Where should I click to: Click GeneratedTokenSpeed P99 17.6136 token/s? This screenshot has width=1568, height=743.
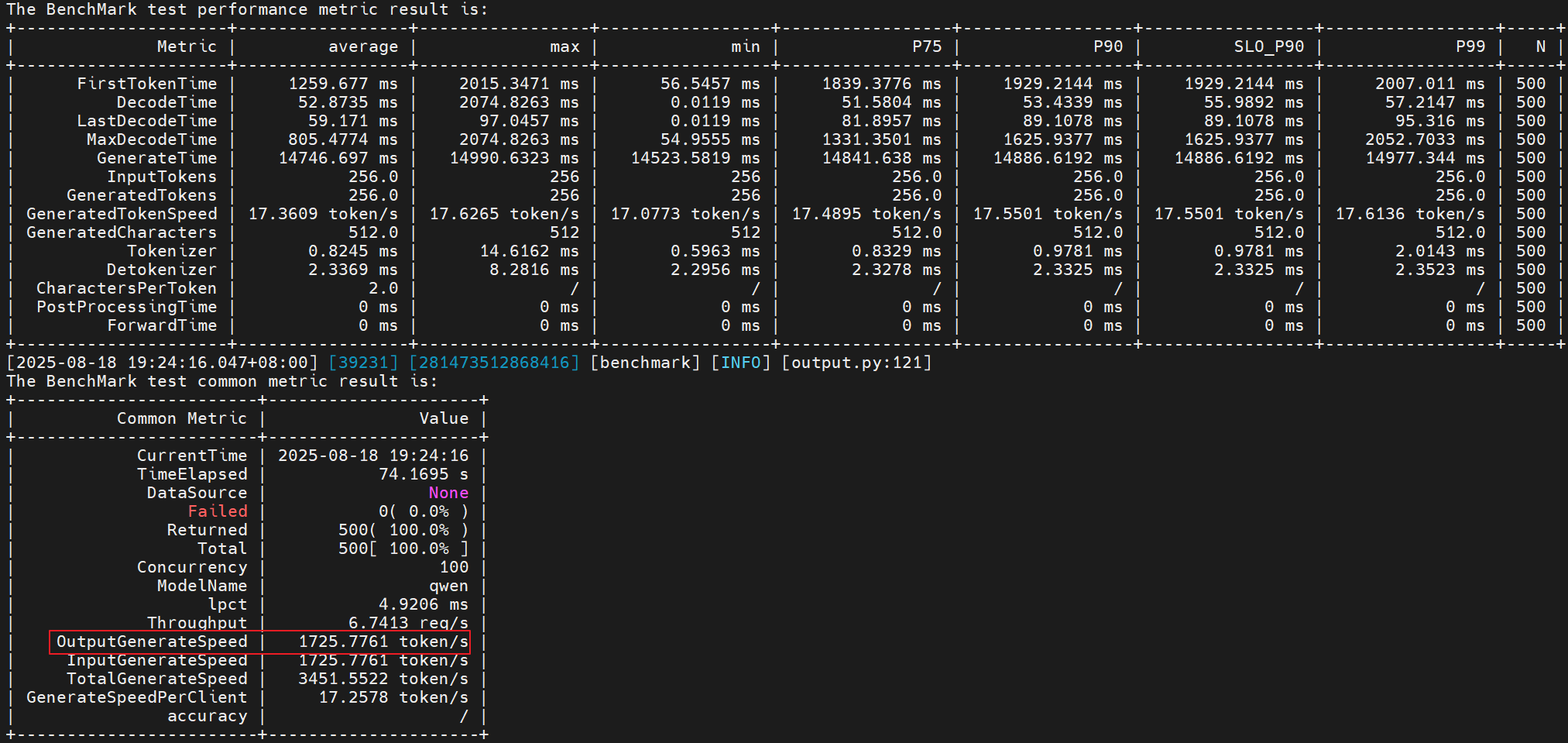[x=1410, y=214]
